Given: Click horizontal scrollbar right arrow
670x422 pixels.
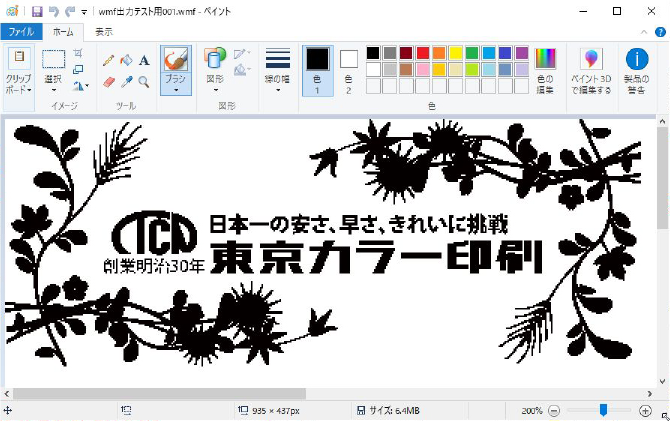Looking at the screenshot, I should (650, 393).
